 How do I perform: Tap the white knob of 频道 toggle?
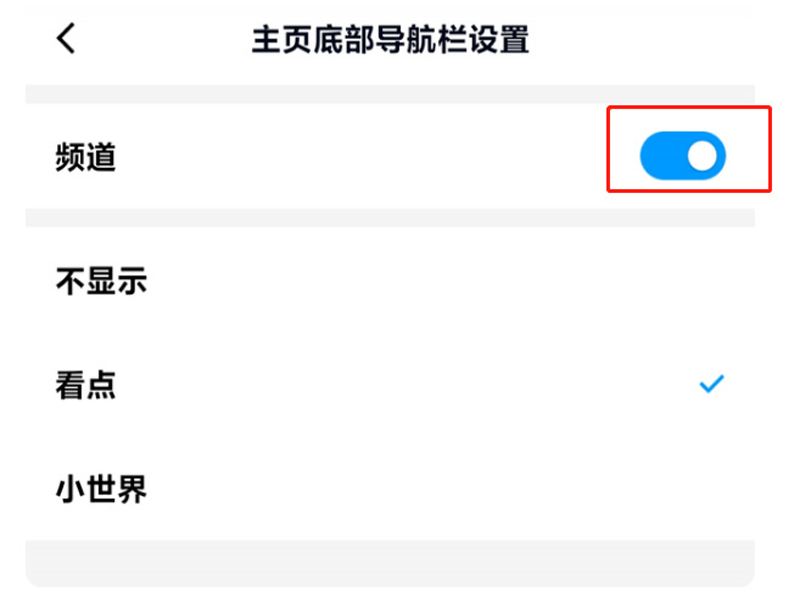[703, 156]
